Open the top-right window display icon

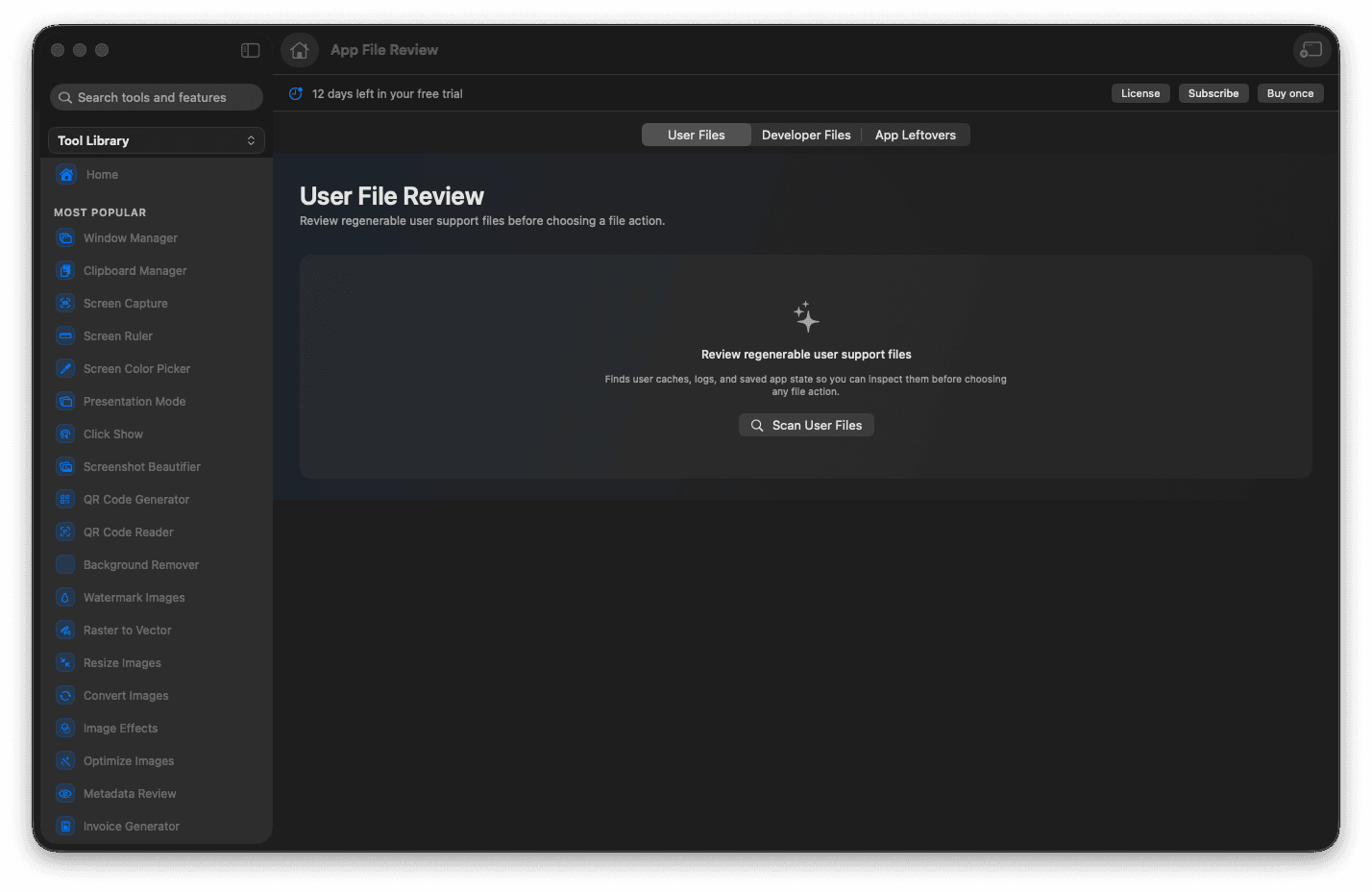point(1311,50)
